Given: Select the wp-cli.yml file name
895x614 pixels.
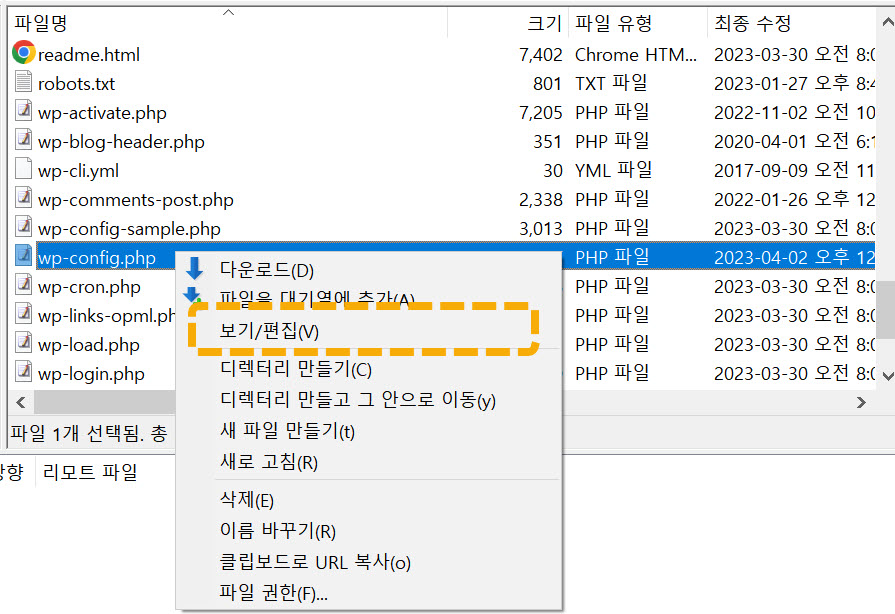Looking at the screenshot, I should [x=78, y=171].
